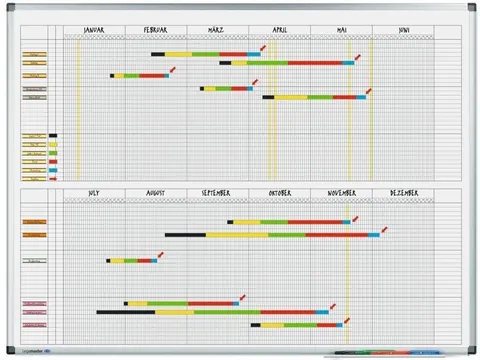Pick the blue legend swatch
Screen dimensions: 480x360
point(53,170)
